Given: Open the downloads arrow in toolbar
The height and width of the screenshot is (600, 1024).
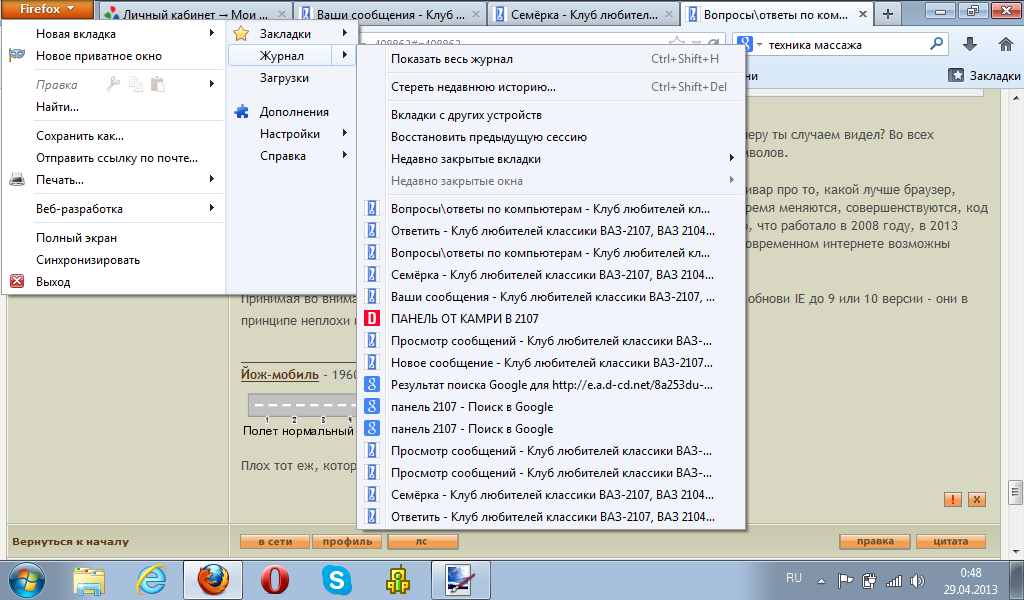Looking at the screenshot, I should [x=970, y=44].
